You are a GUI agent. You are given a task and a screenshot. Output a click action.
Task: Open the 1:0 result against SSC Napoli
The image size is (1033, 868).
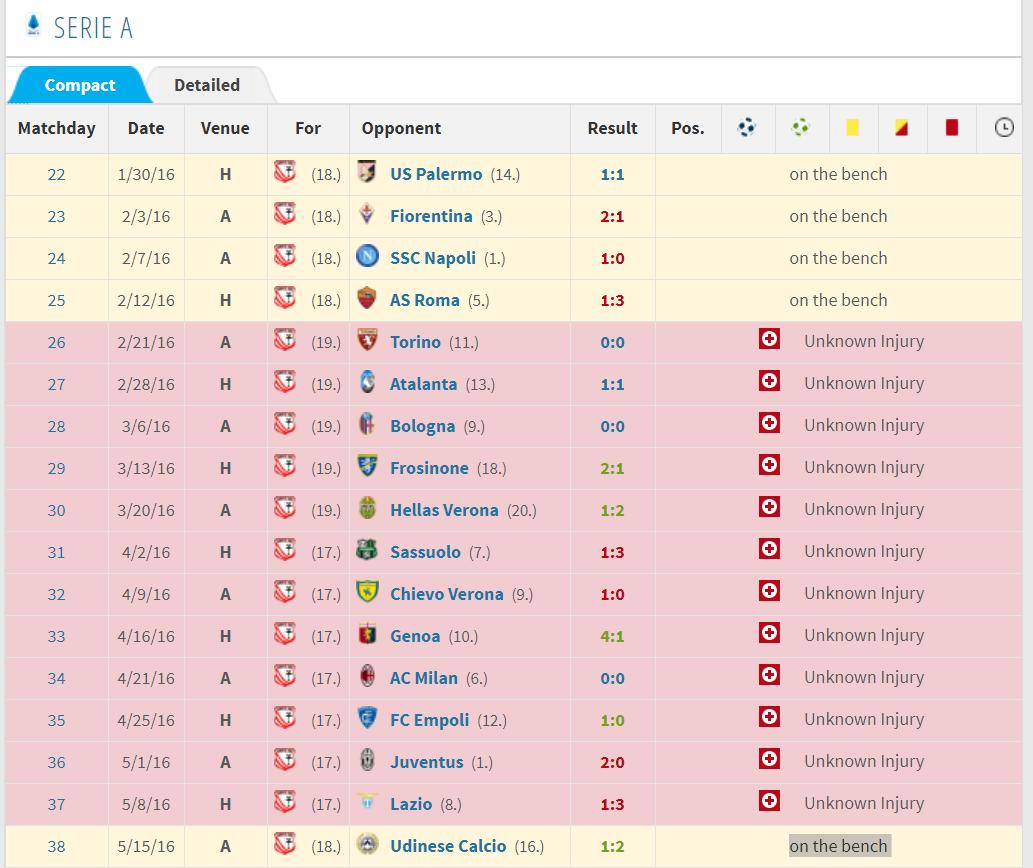pos(612,259)
